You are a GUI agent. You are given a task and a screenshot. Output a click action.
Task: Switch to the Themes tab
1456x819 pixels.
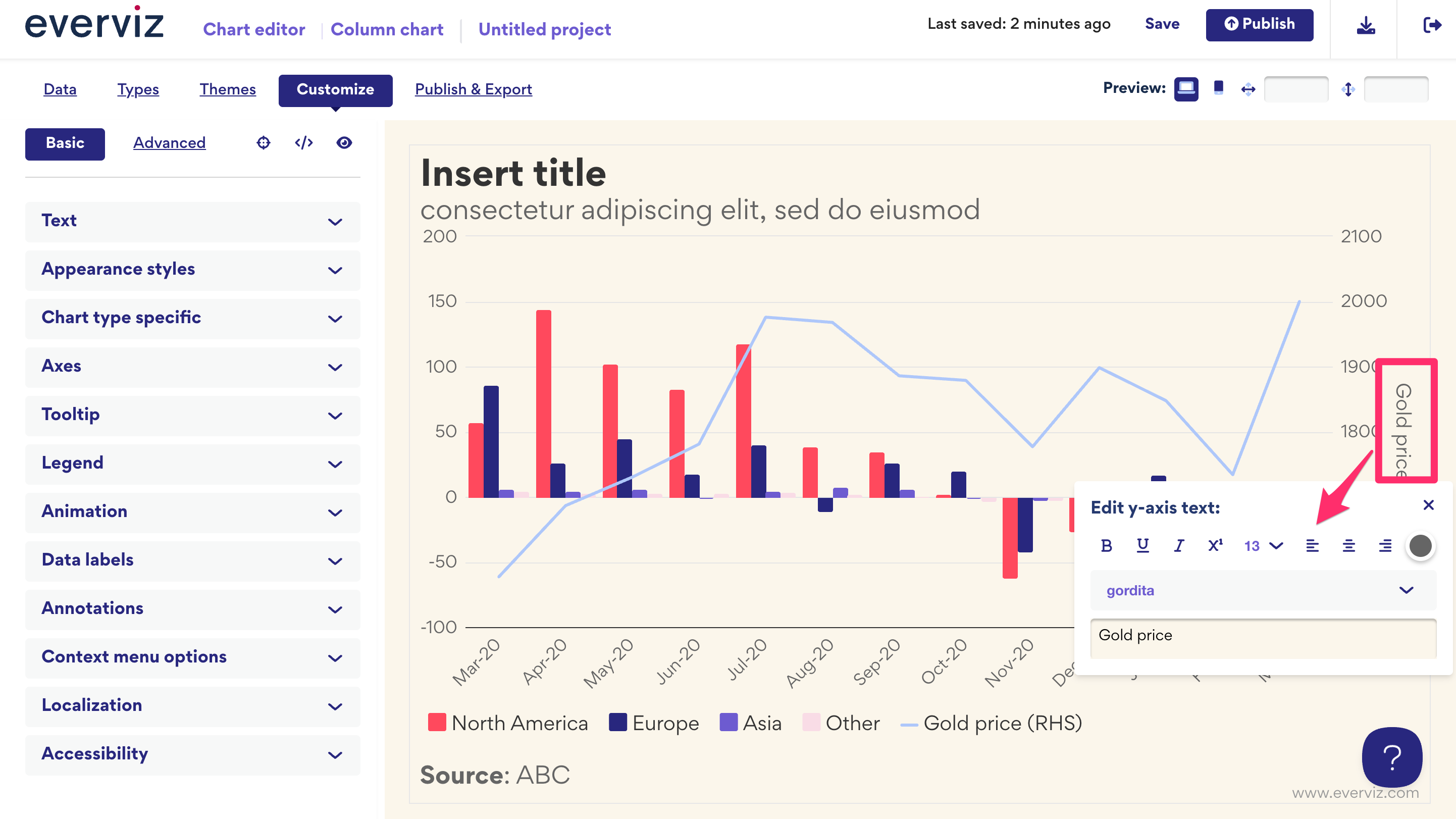pyautogui.click(x=227, y=89)
